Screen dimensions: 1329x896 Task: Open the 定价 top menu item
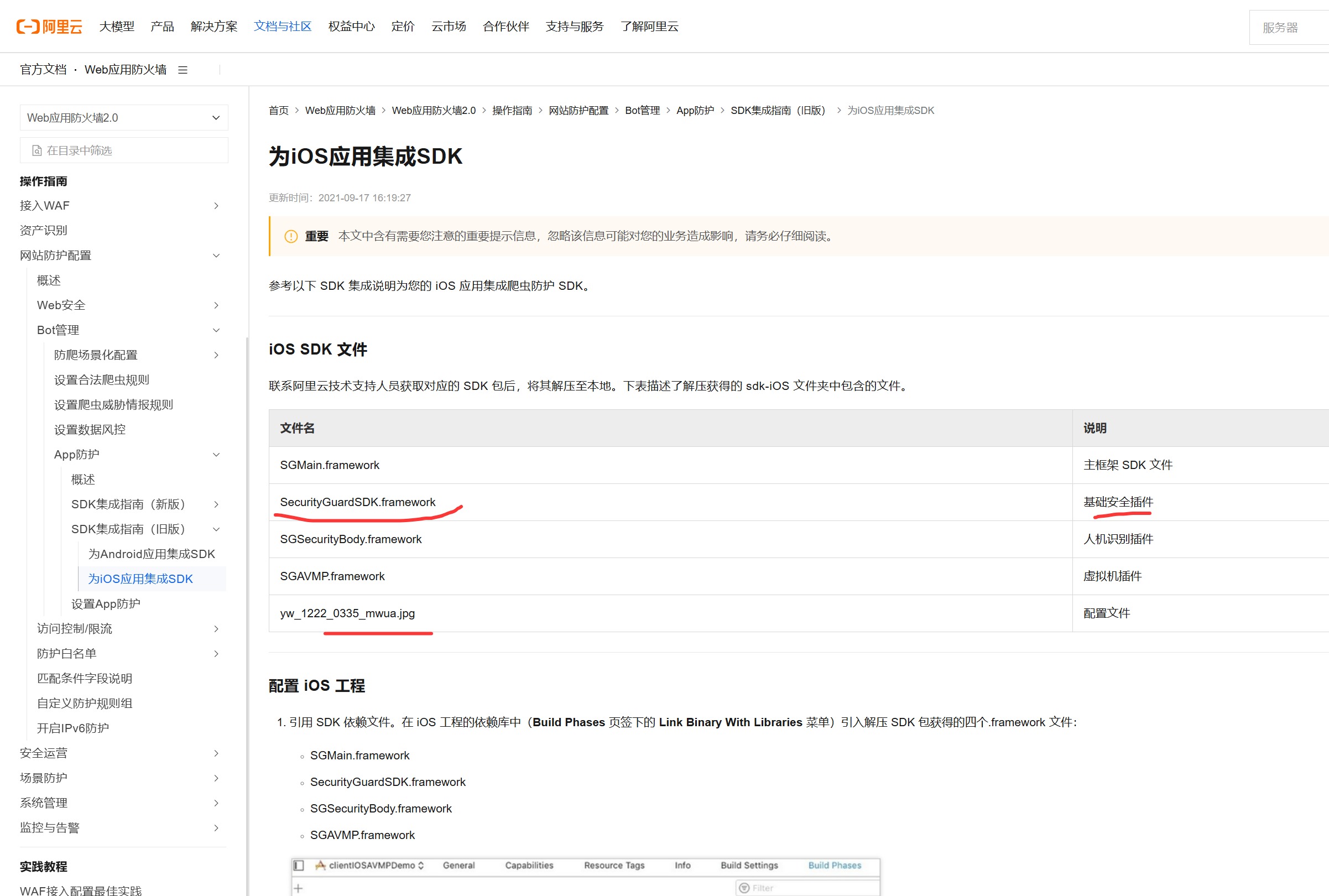click(402, 27)
